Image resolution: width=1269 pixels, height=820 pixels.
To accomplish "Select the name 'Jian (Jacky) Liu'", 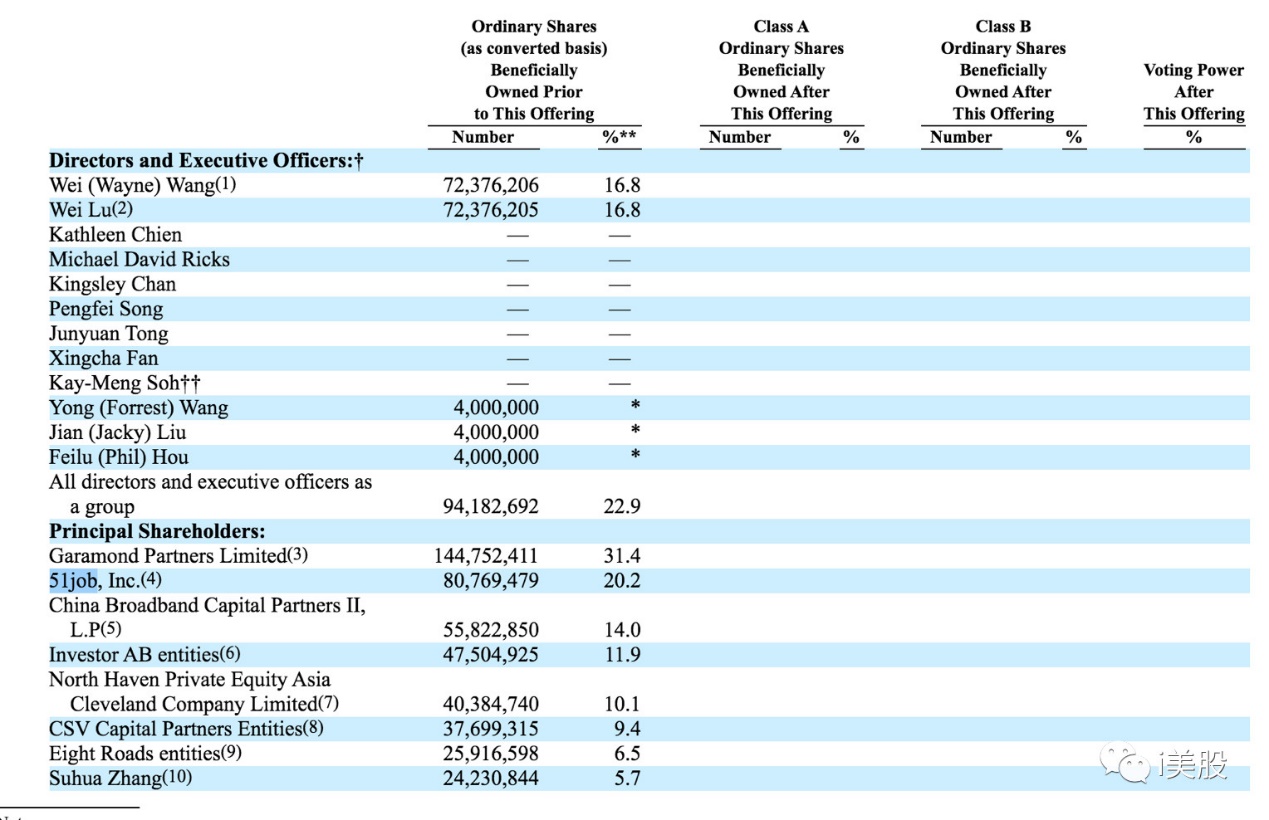I will 118,433.
